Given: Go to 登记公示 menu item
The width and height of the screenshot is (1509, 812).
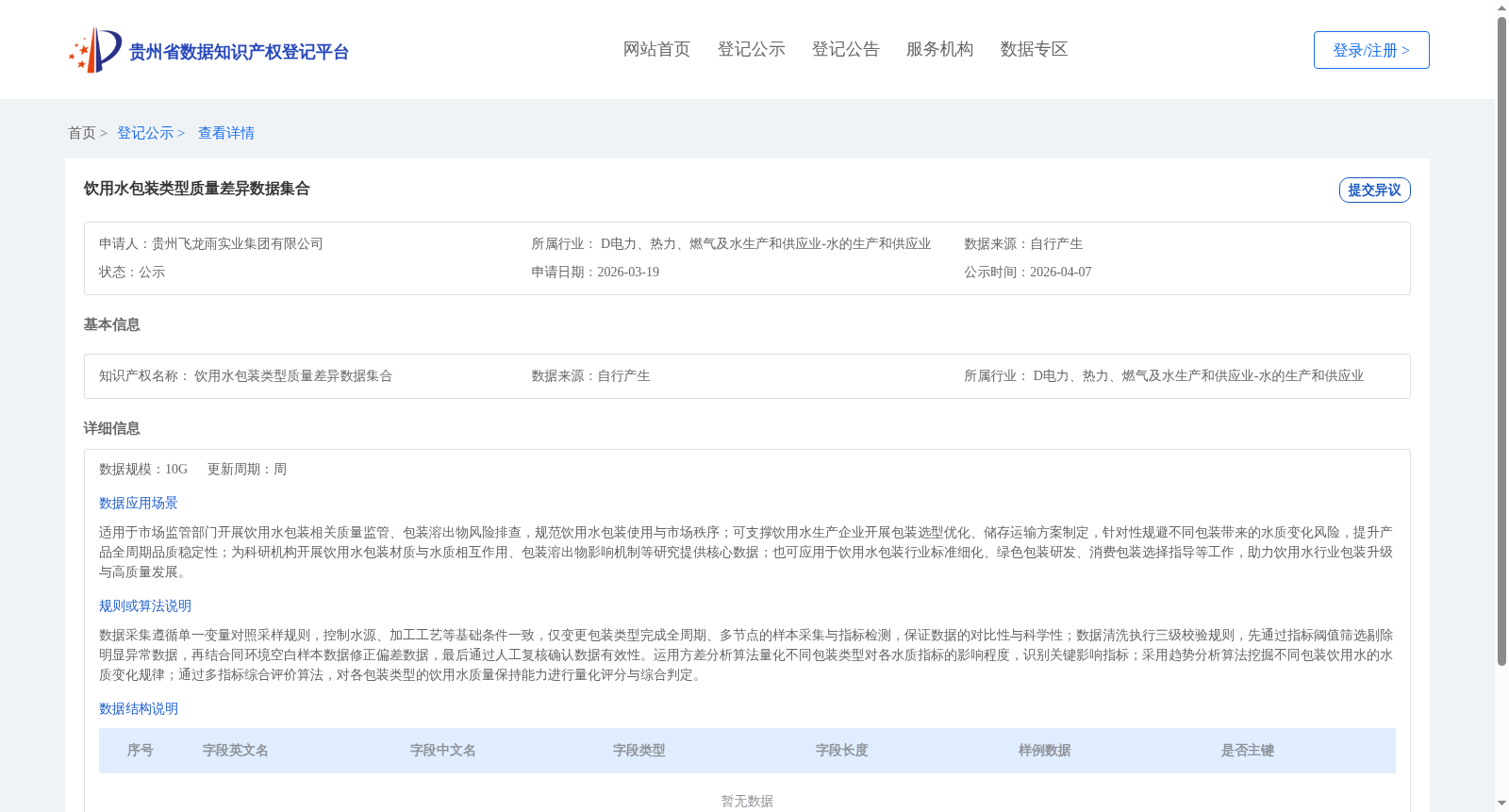Looking at the screenshot, I should pyautogui.click(x=751, y=49).
